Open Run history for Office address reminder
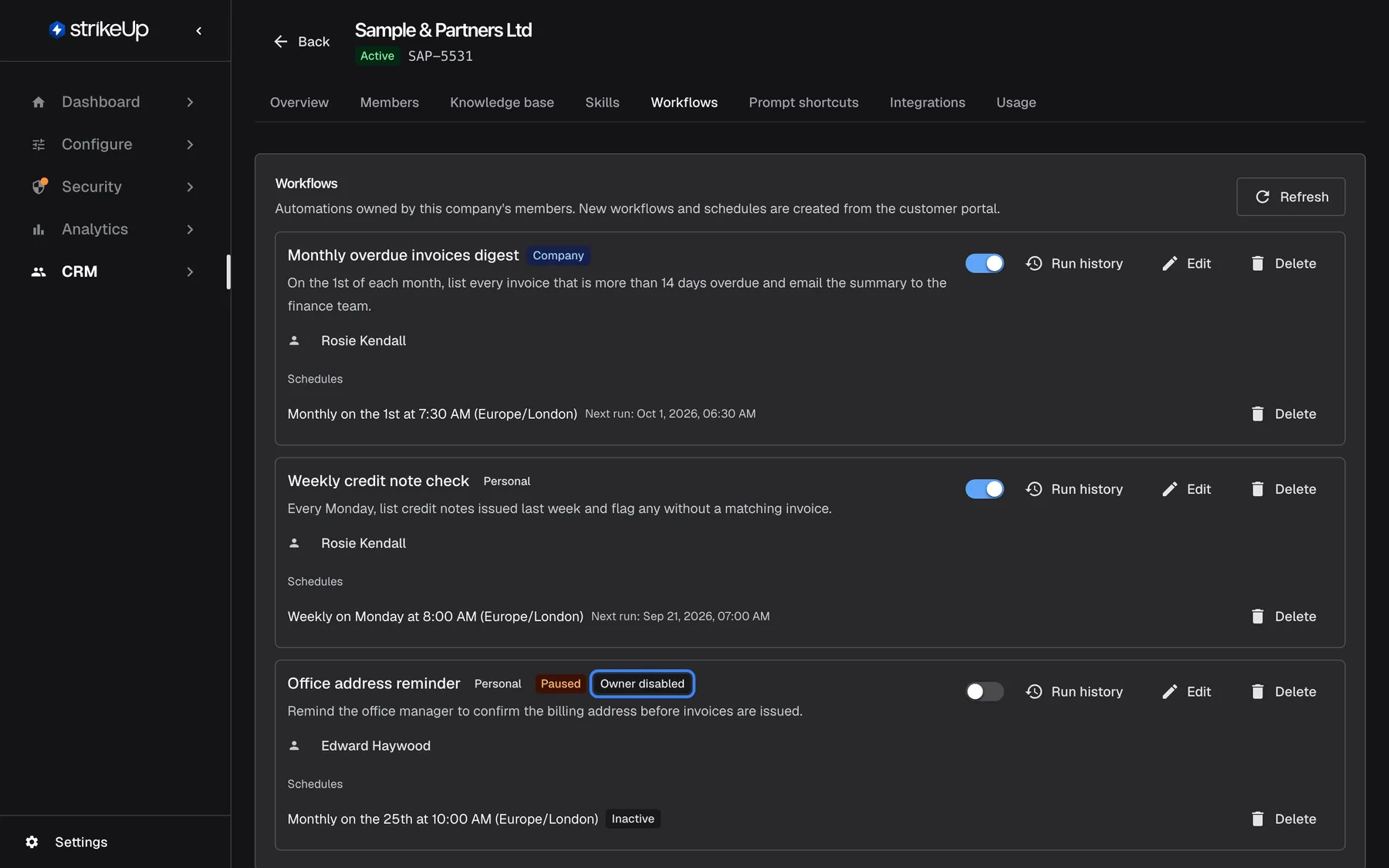This screenshot has width=1389, height=868. pyautogui.click(x=1074, y=691)
